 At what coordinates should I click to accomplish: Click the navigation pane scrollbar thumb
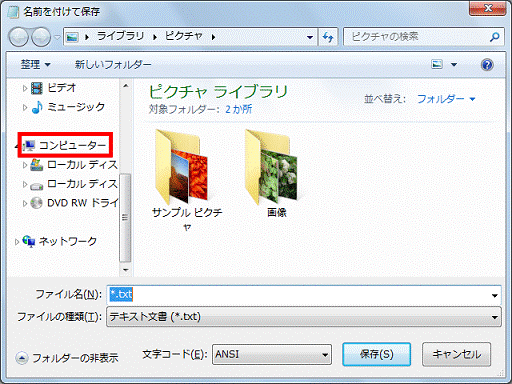(x=125, y=218)
